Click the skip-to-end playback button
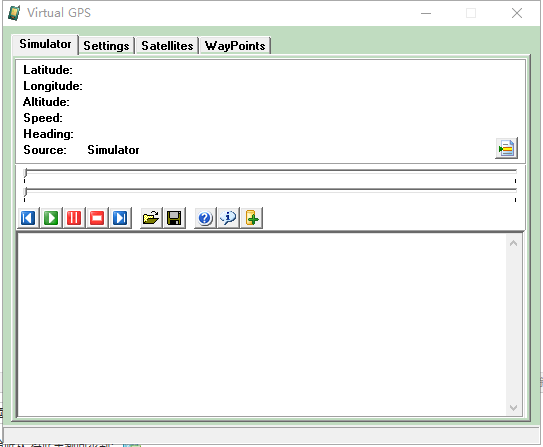Viewport: 543px width, 447px height. tap(120, 218)
